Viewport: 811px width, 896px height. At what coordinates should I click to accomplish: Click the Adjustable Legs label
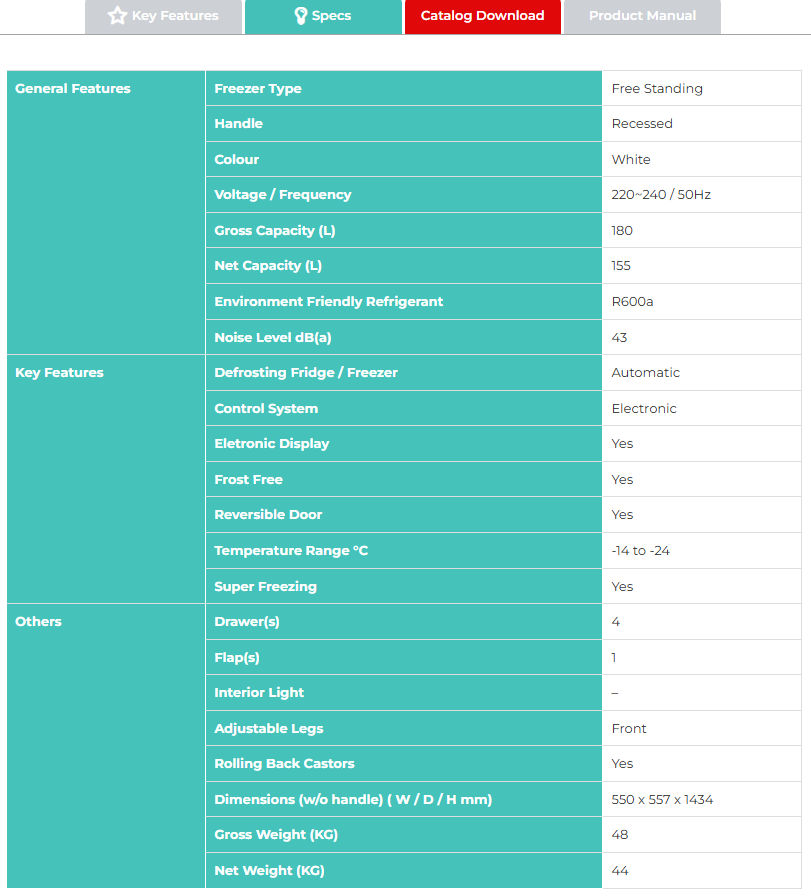pos(269,729)
